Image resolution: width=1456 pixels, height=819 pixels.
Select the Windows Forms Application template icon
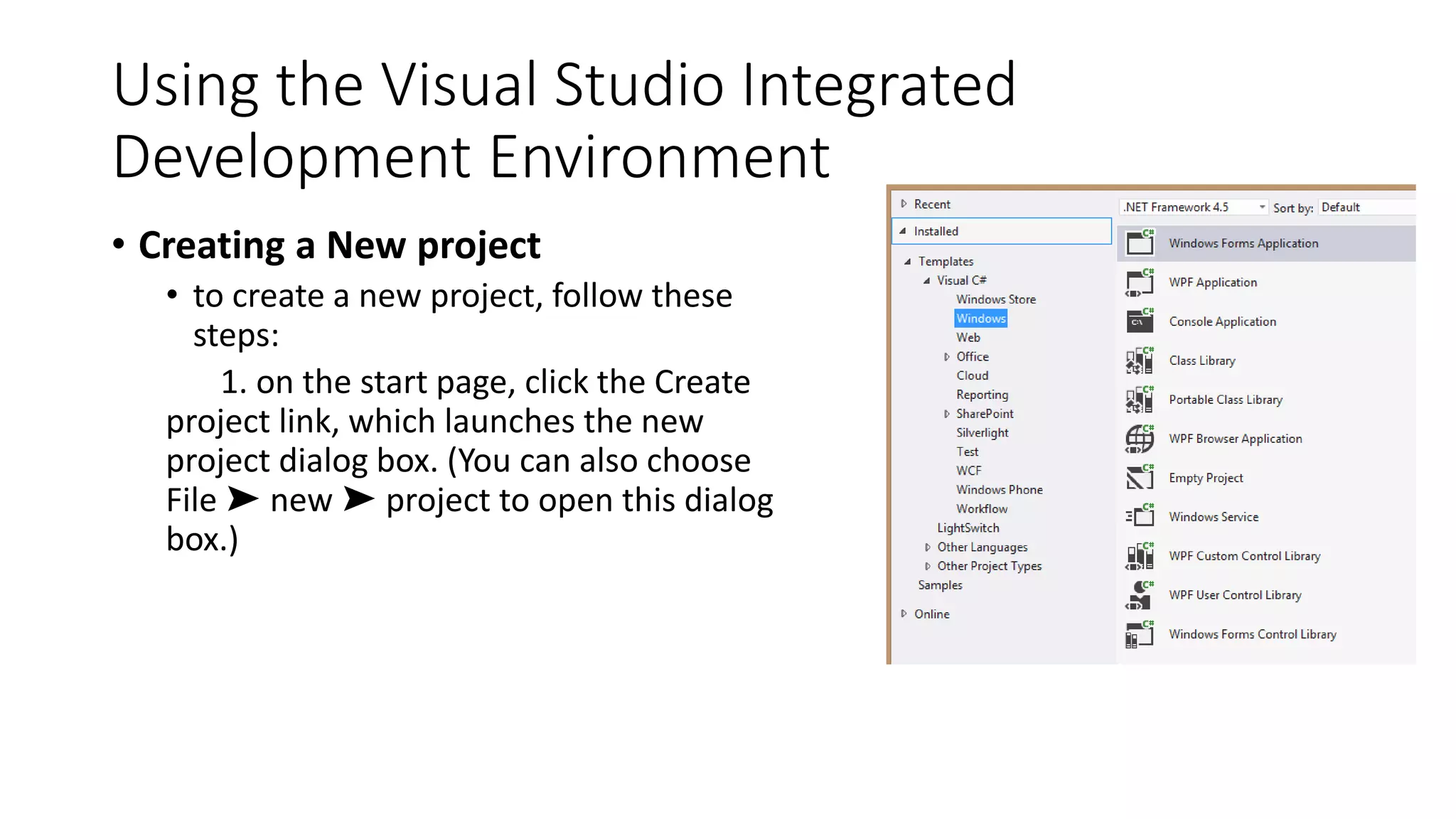(1140, 243)
